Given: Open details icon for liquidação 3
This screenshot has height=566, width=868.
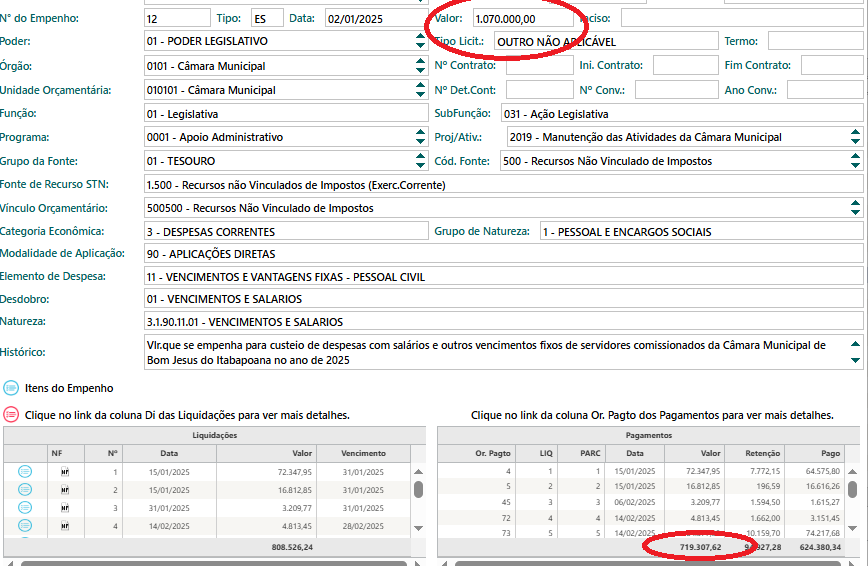Looking at the screenshot, I should 25,507.
